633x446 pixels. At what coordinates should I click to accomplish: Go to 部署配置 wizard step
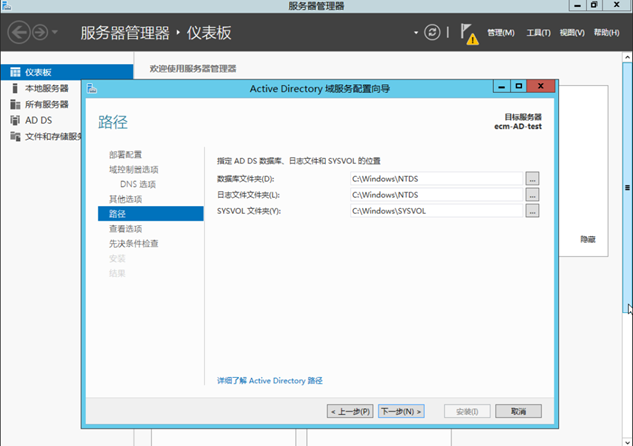pos(125,154)
